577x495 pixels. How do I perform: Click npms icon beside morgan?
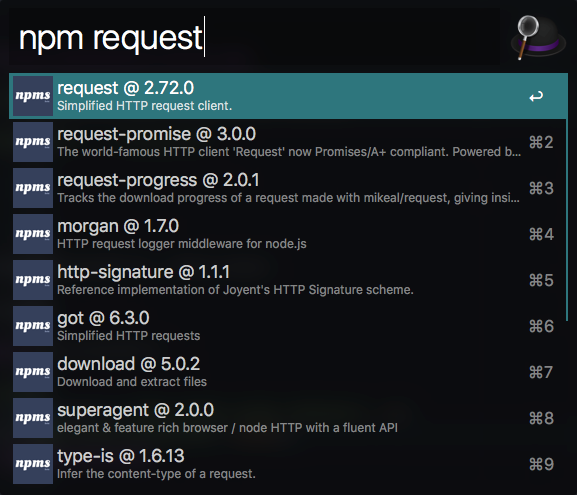pyautogui.click(x=33, y=234)
